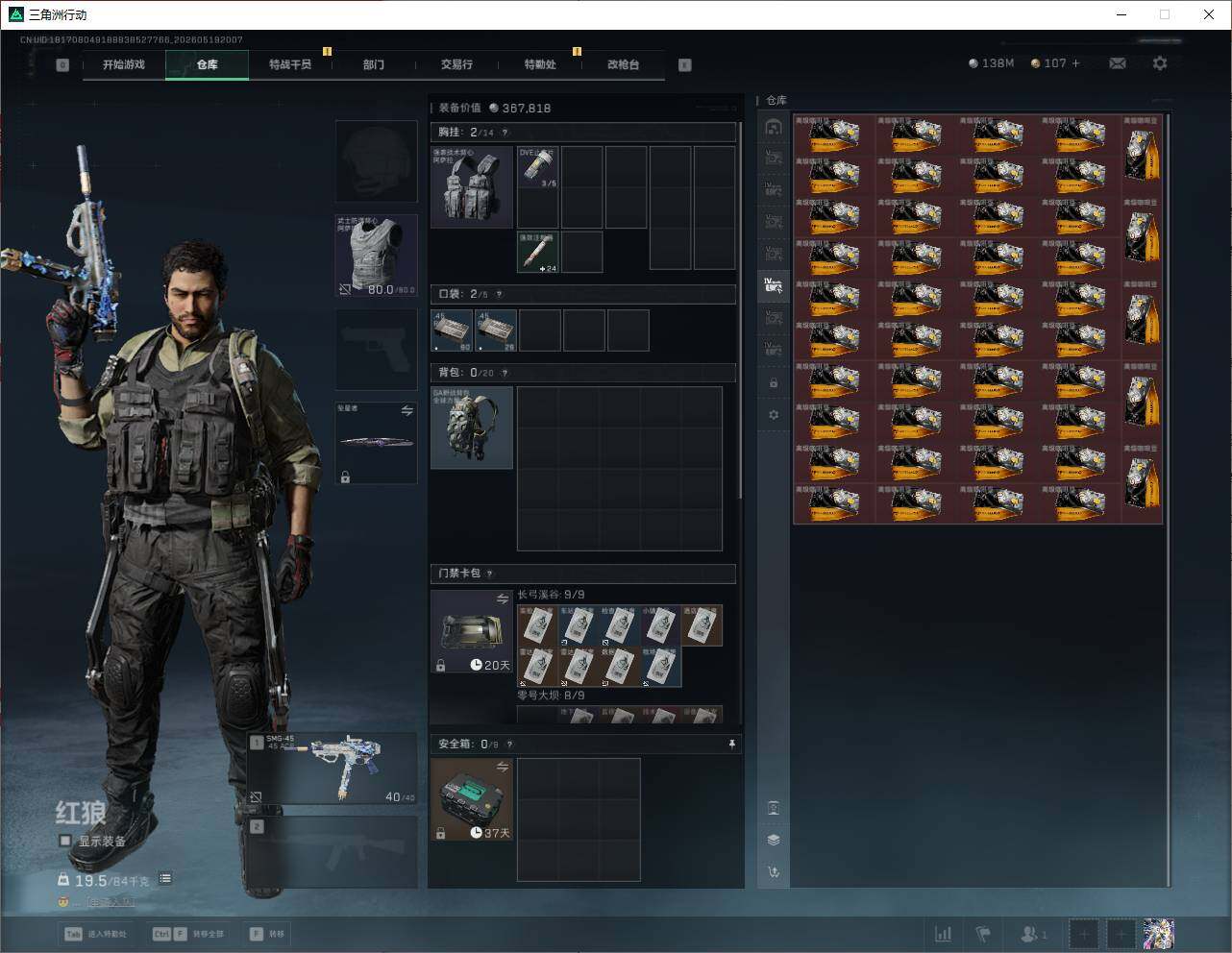
Task: Open the warehouse sidebar gear icon
Action: pyautogui.click(x=774, y=415)
